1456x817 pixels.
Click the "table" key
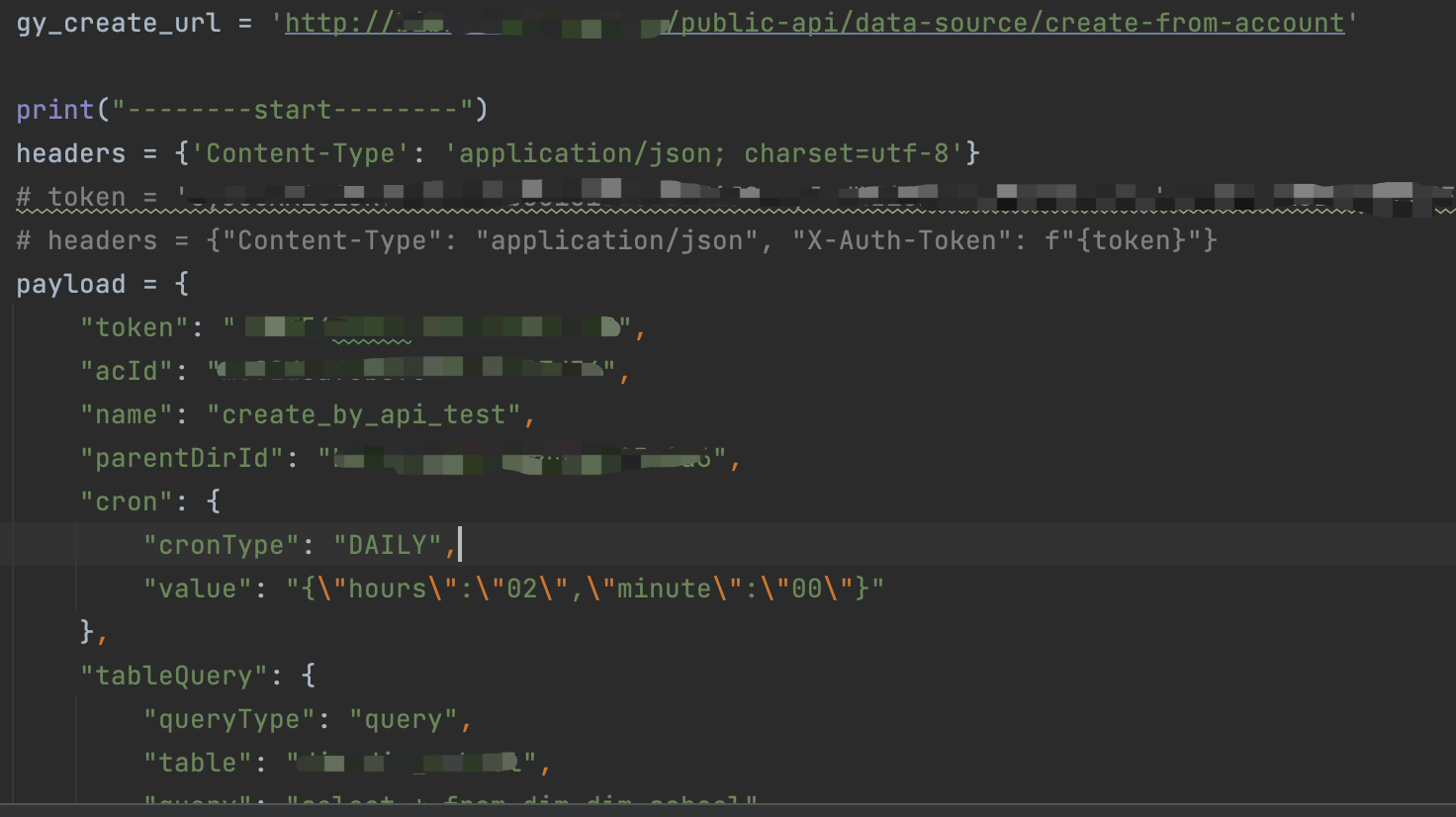click(x=197, y=763)
